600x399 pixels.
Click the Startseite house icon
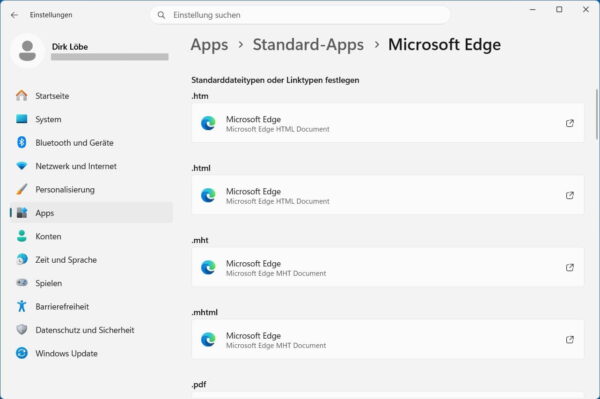pos(22,96)
